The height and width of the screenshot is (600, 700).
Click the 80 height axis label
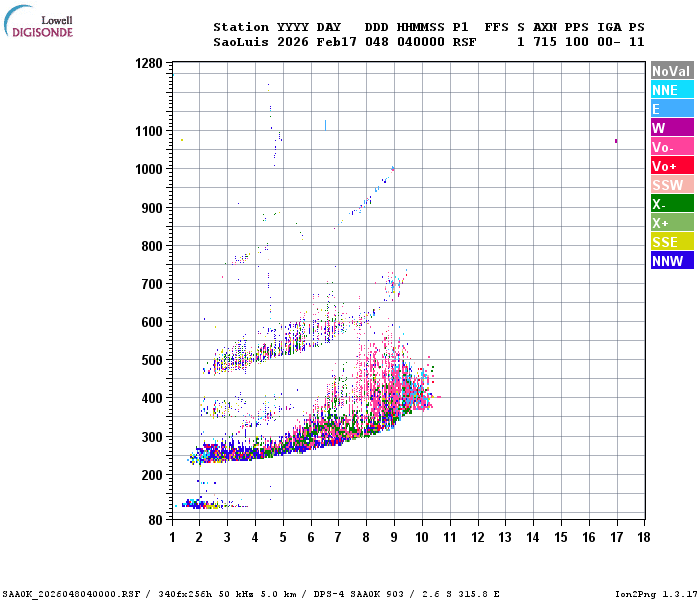pyautogui.click(x=155, y=520)
